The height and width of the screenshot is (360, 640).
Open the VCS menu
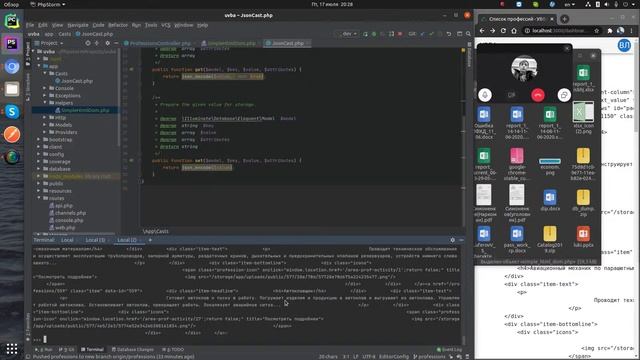tap(166, 25)
